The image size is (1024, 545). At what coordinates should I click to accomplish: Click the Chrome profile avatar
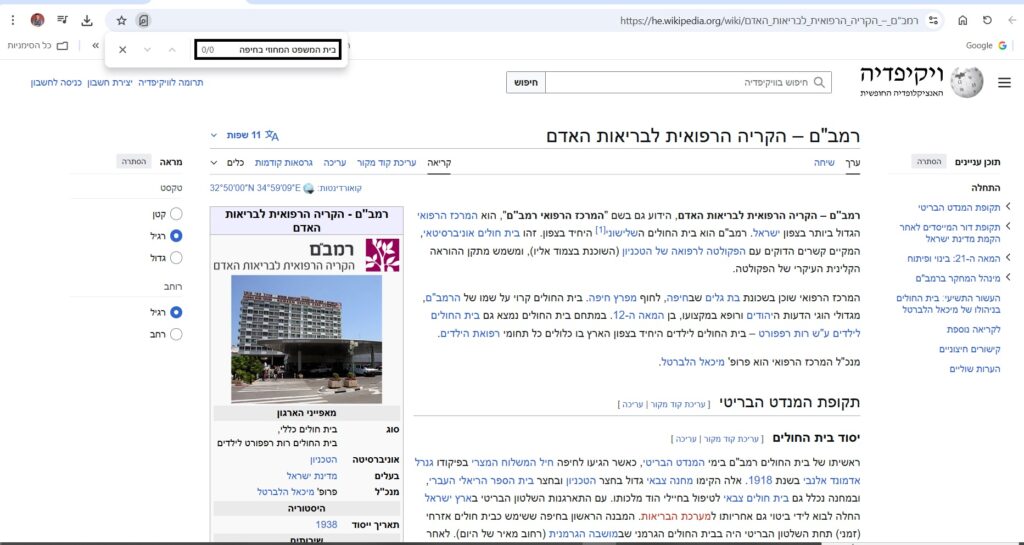[37, 20]
